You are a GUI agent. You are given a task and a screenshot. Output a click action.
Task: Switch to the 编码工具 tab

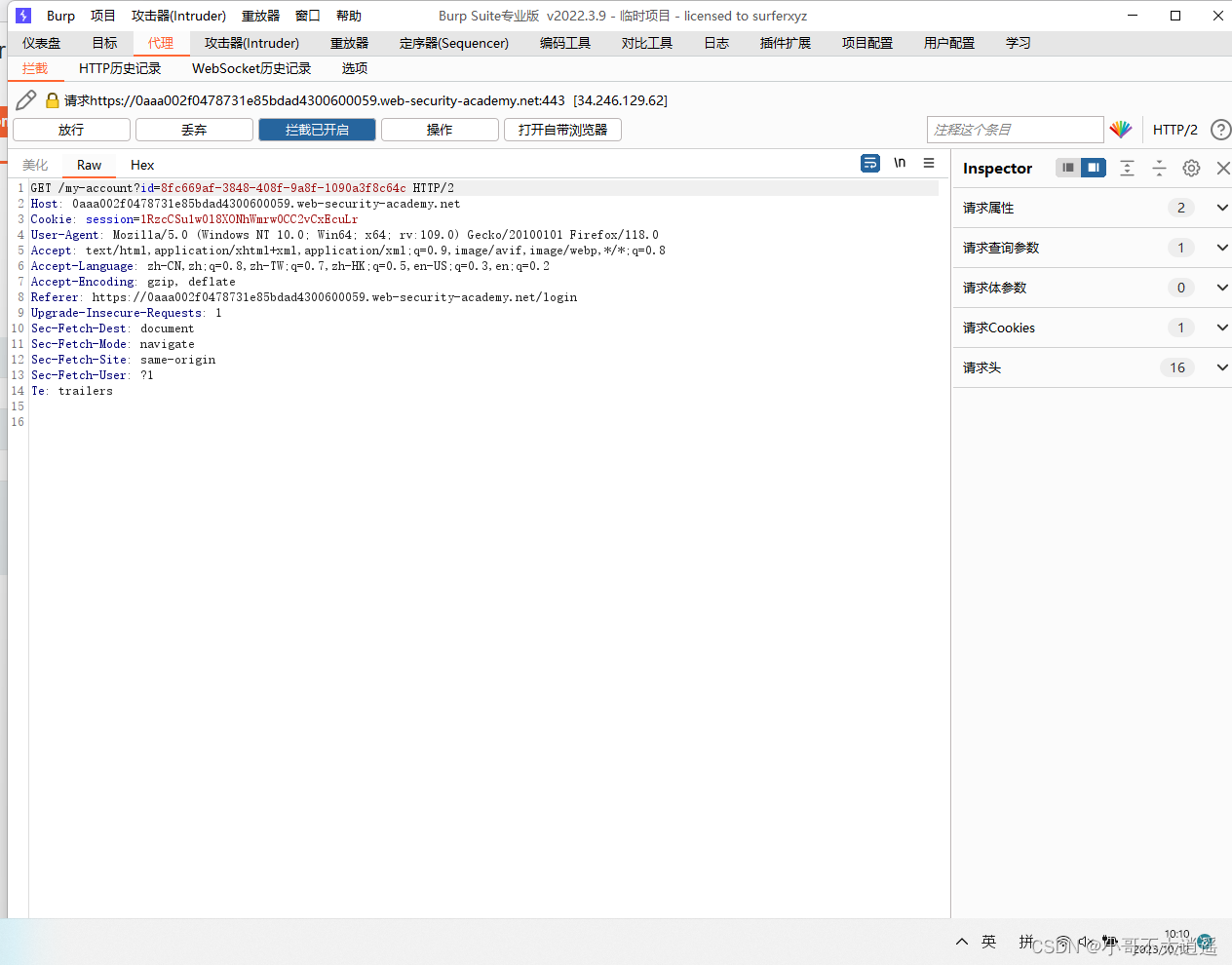[565, 43]
